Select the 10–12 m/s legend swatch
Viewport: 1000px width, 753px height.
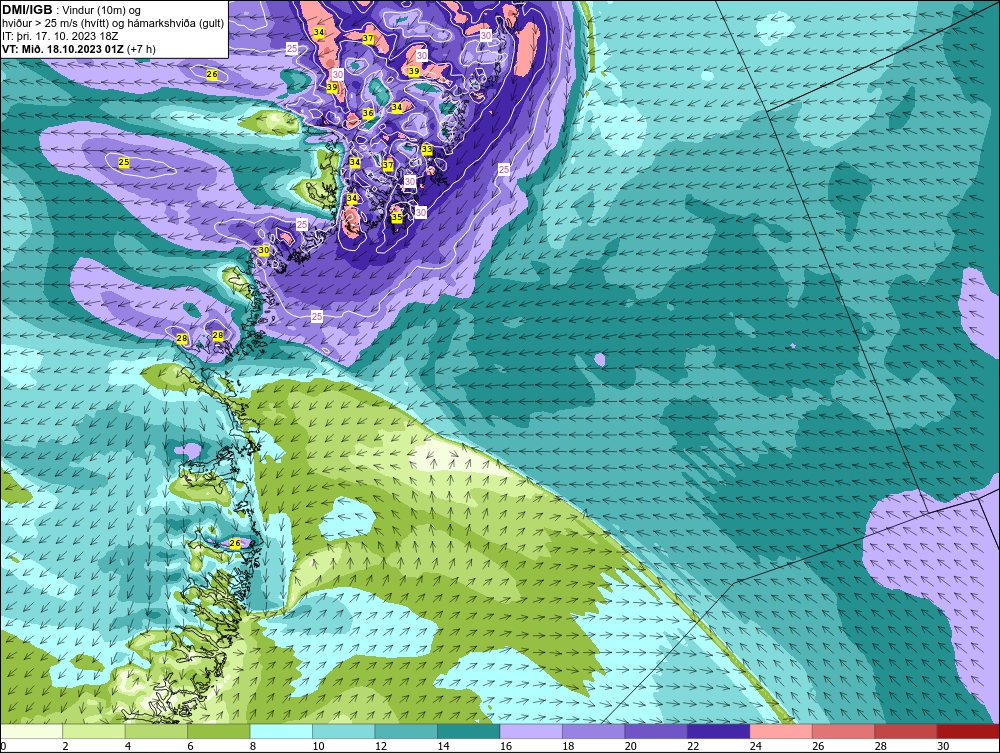pyautogui.click(x=344, y=731)
